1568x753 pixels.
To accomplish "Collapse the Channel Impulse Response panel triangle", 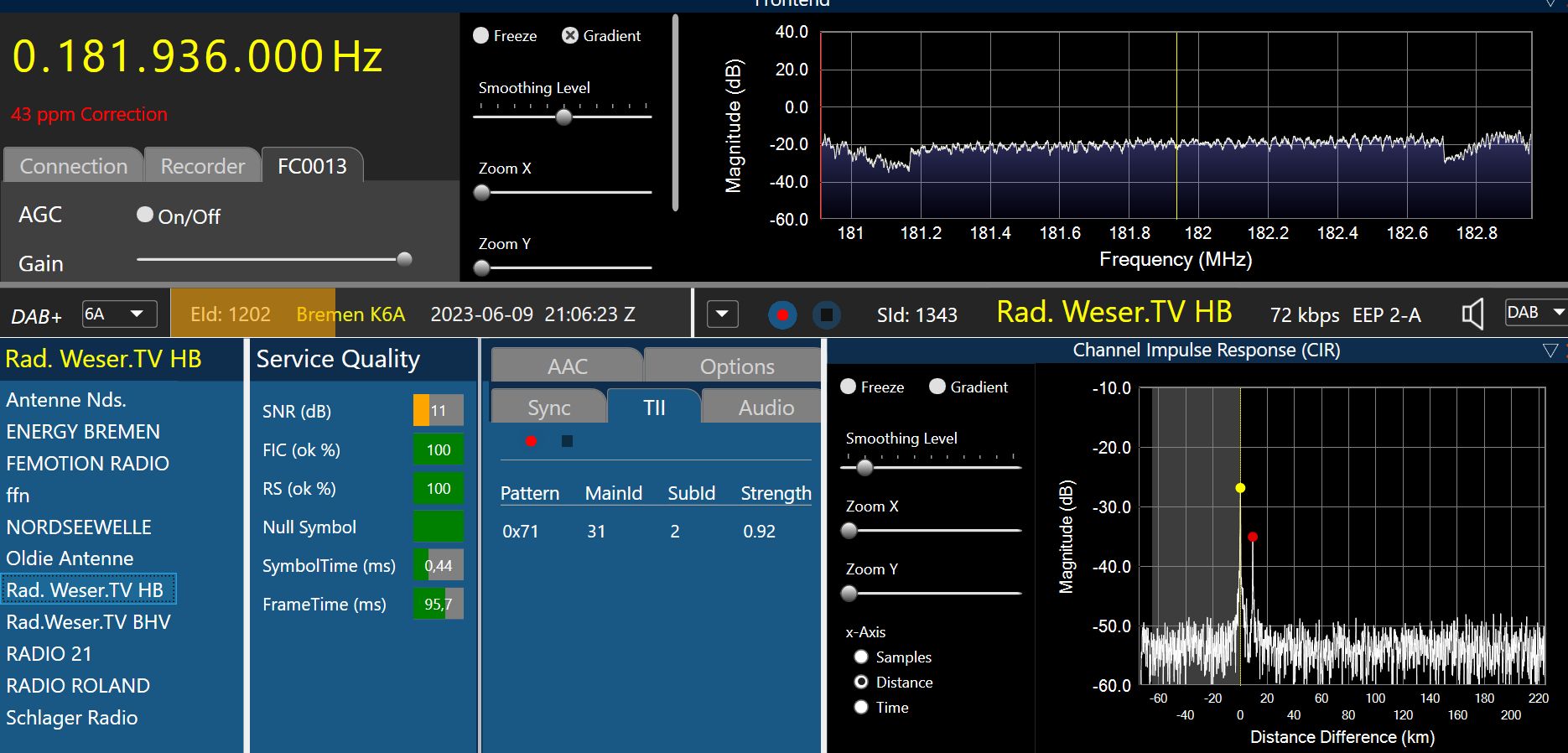I will point(1550,351).
